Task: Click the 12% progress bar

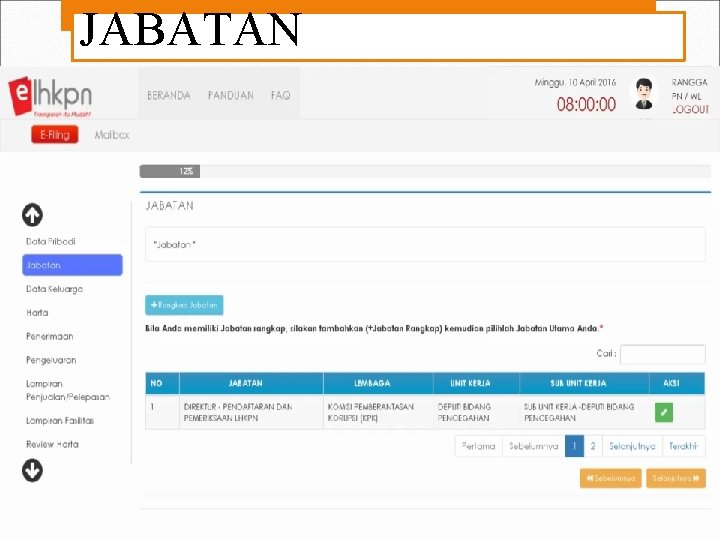Action: pyautogui.click(x=169, y=171)
